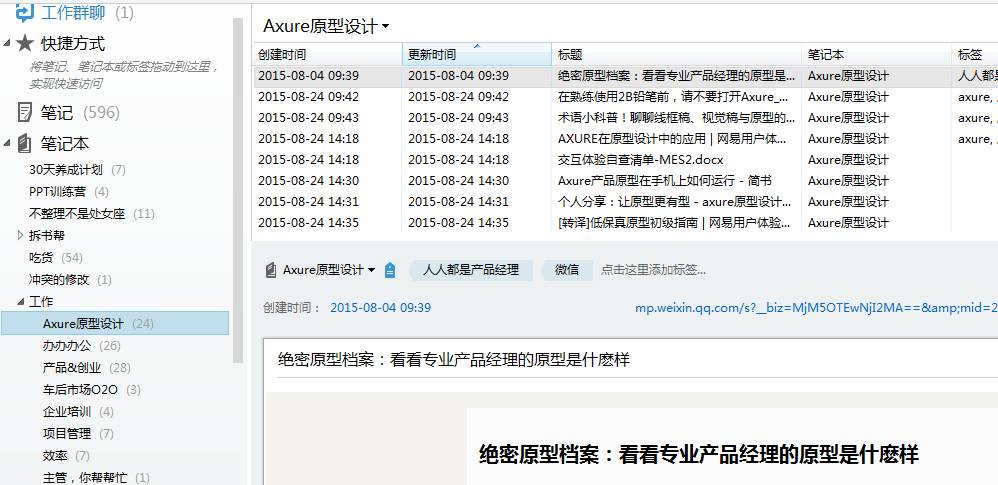Click the created date 2015-08-04 09:39 link

click(381, 308)
